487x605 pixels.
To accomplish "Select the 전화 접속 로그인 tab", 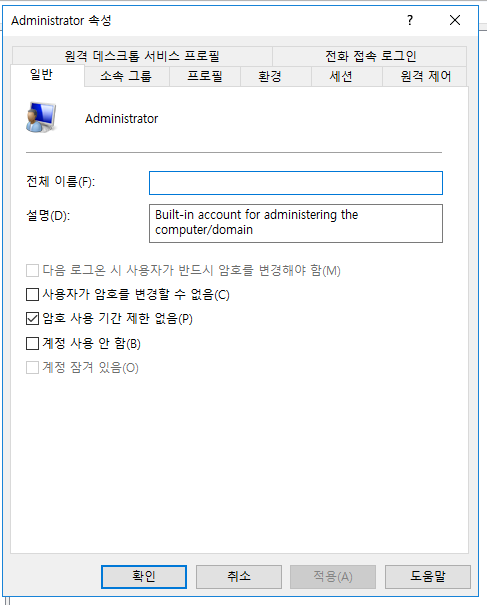I will 370,56.
